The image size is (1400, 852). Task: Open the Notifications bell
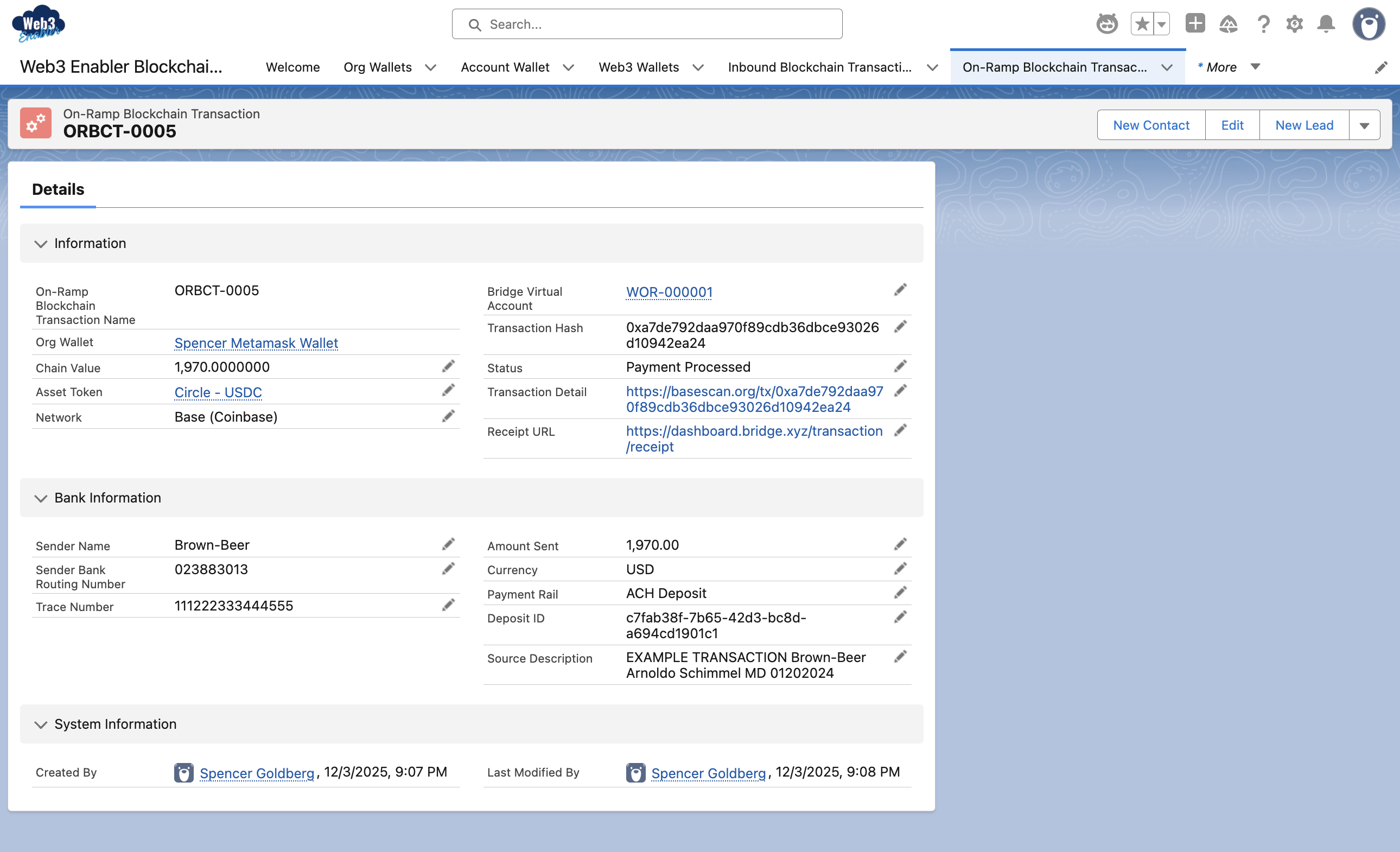(x=1326, y=24)
